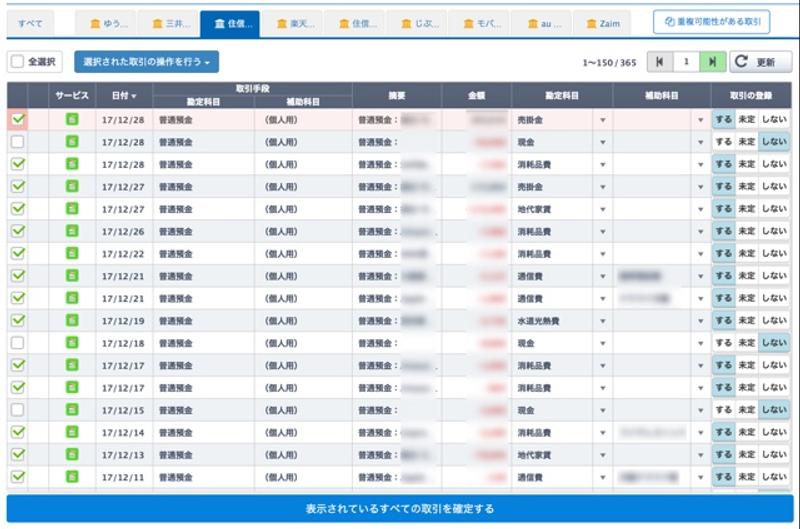Switch to the すべて tab

[x=30, y=23]
